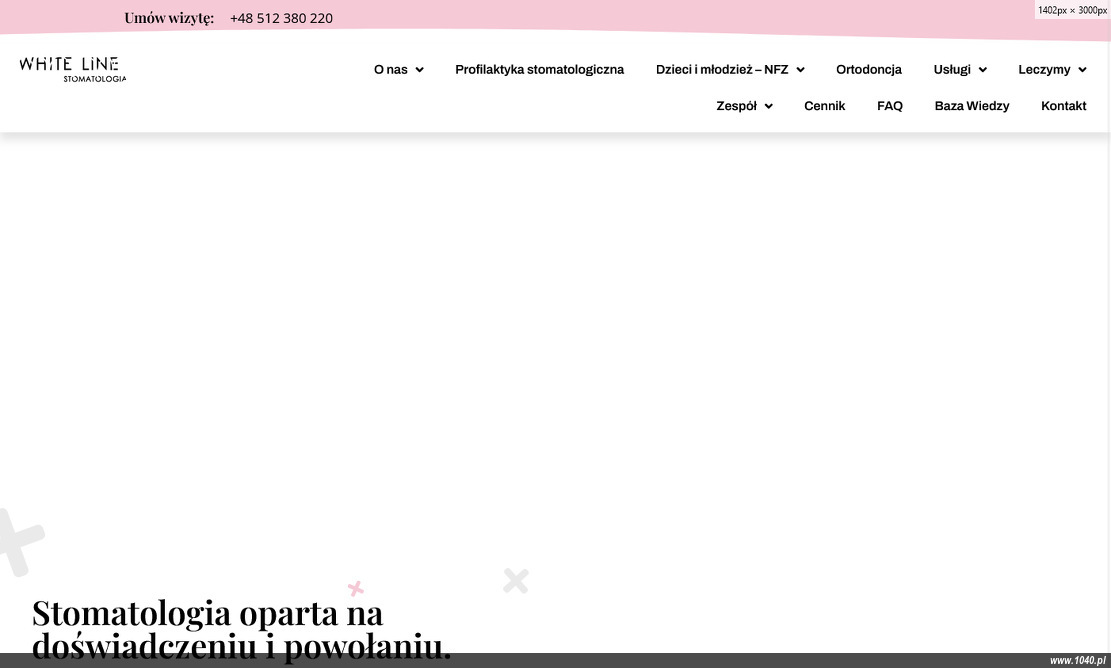Open the Leczymy menu item
This screenshot has width=1111, height=668.
point(1044,69)
